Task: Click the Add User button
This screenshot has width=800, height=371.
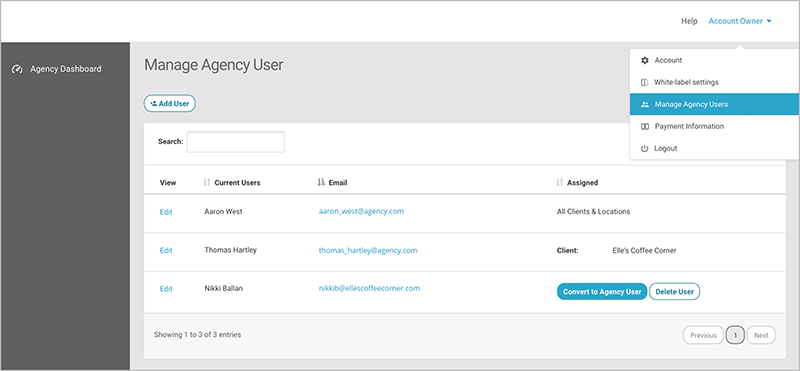Action: 170,104
